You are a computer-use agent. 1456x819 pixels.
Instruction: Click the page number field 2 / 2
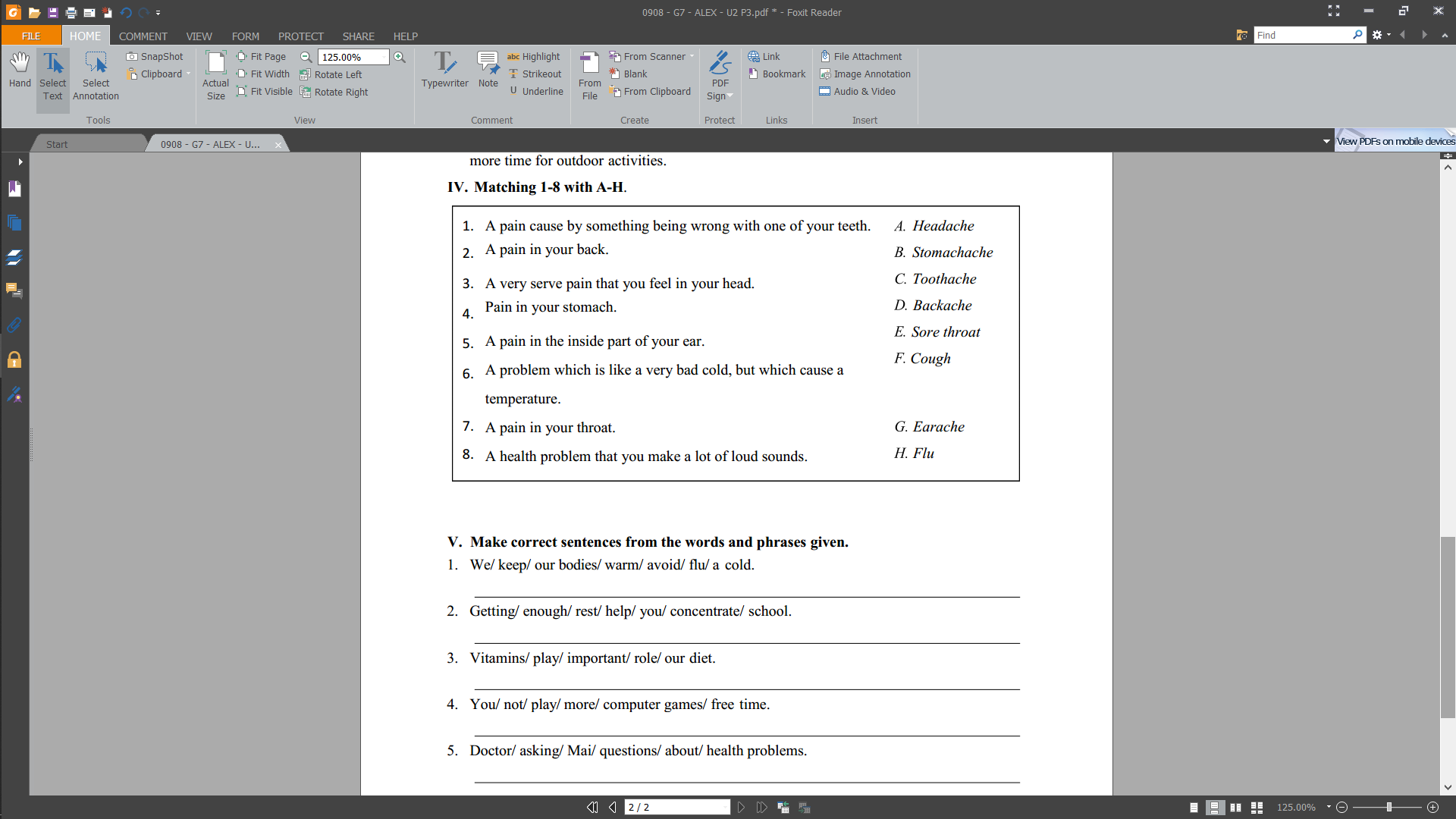coord(677,808)
